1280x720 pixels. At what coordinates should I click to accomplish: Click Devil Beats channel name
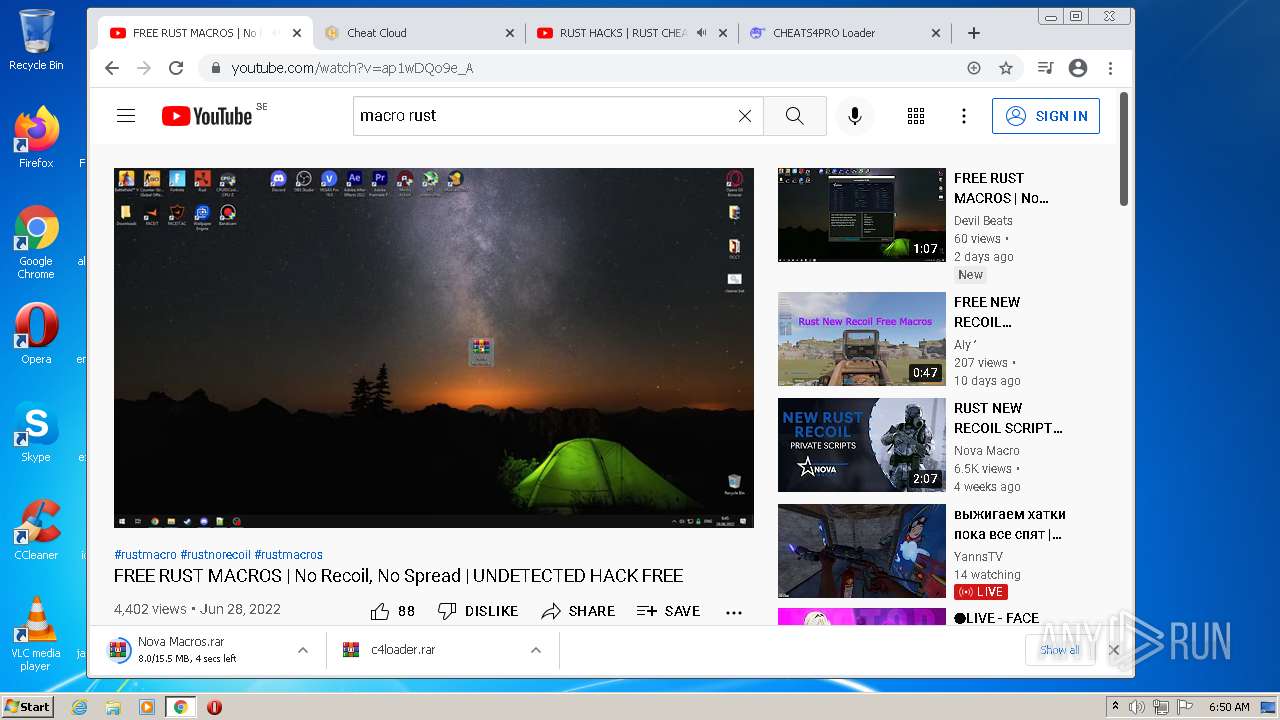(x=983, y=221)
